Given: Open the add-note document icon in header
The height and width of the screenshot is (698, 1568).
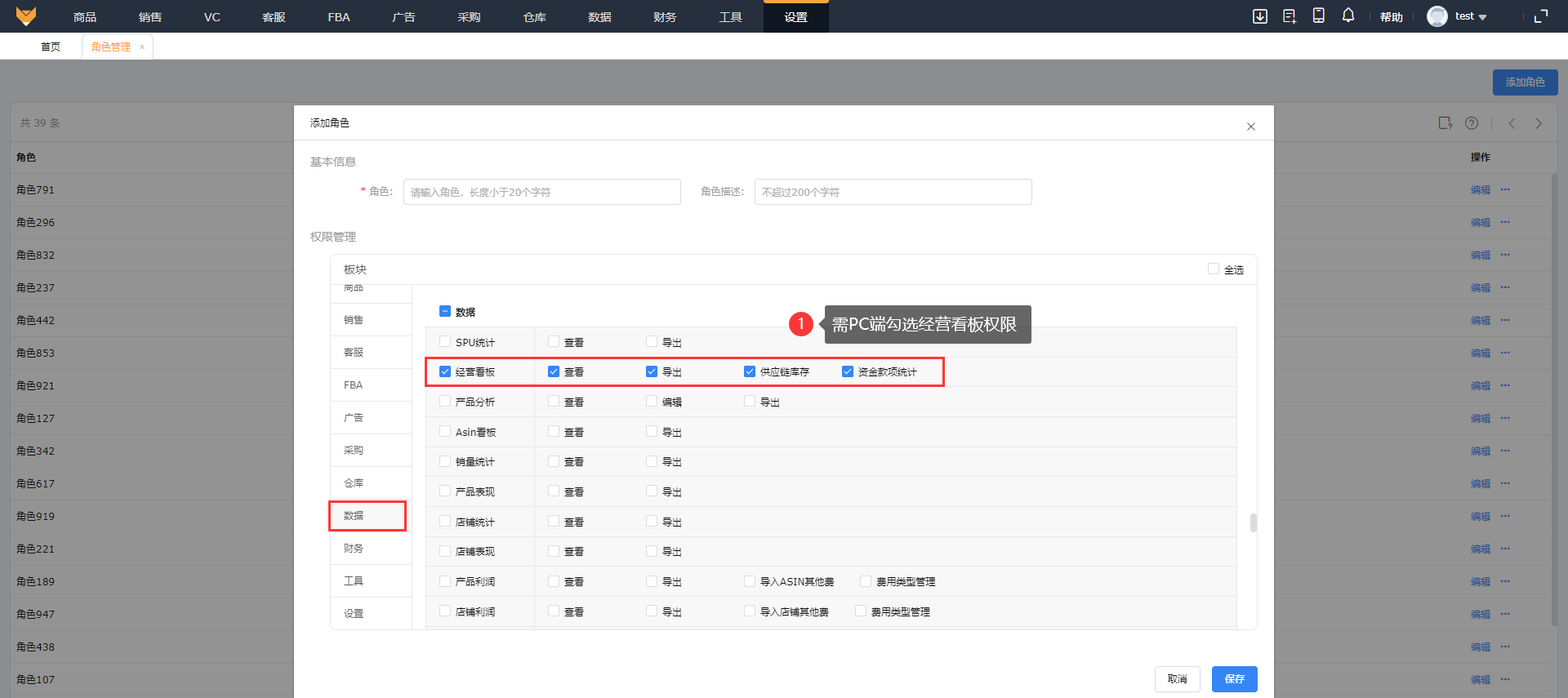Looking at the screenshot, I should [1290, 16].
